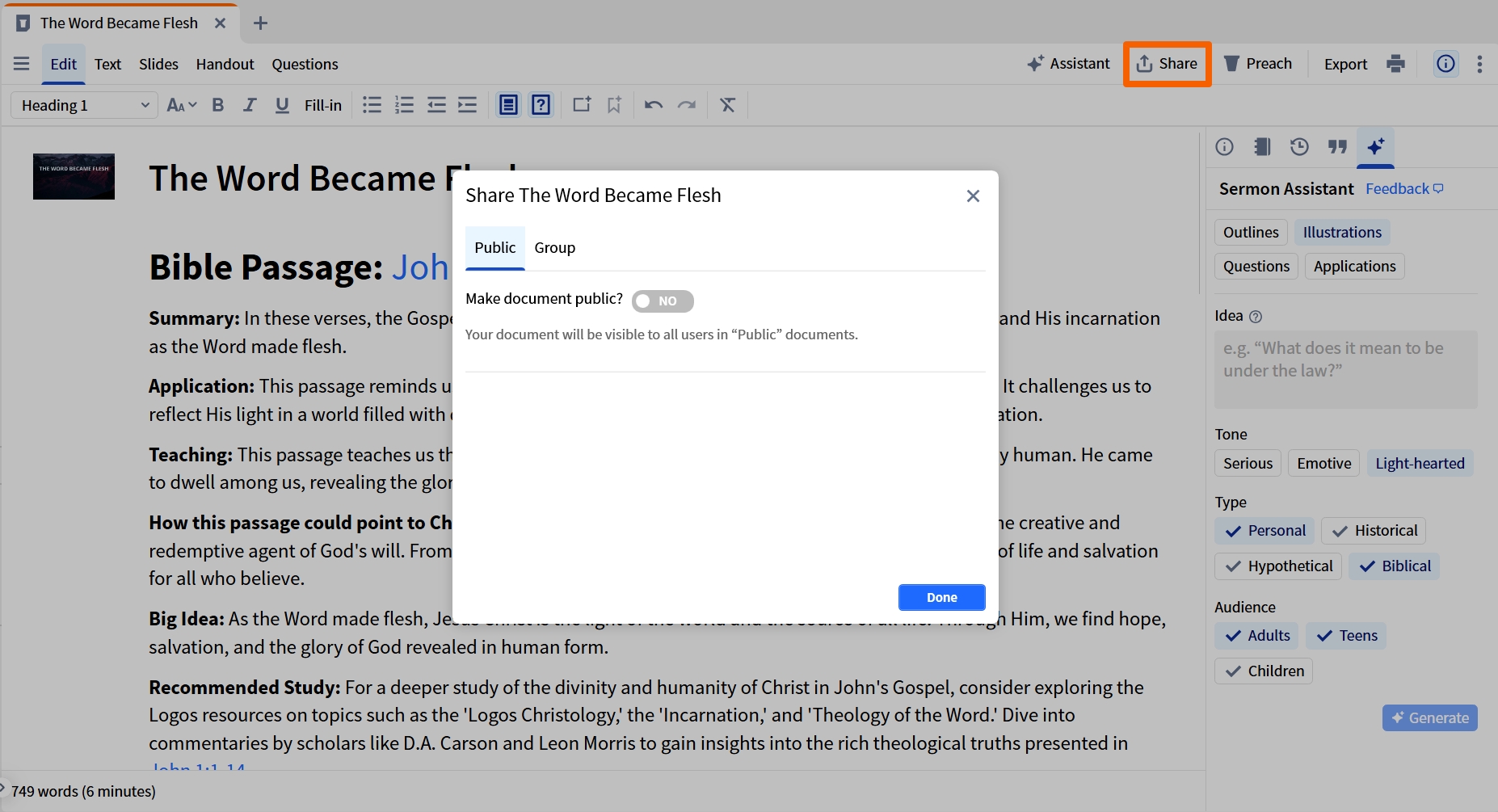
Task: Insert a numbered list
Action: [404, 105]
